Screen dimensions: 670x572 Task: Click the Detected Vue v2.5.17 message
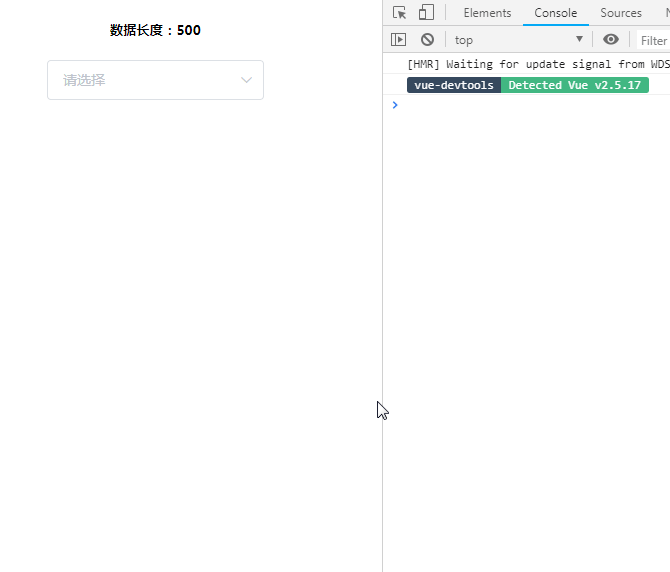click(x=575, y=85)
